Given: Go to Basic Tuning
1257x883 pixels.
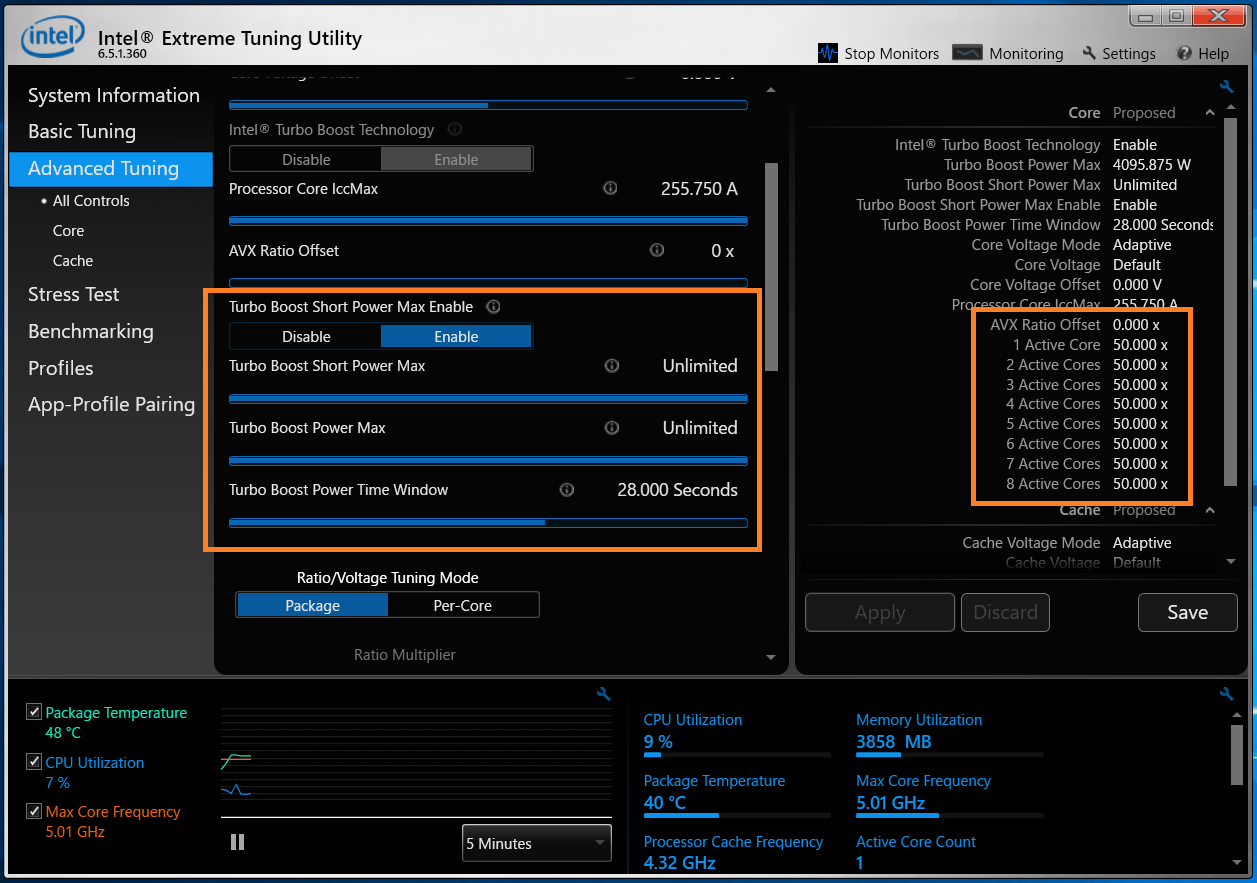Looking at the screenshot, I should (x=82, y=131).
